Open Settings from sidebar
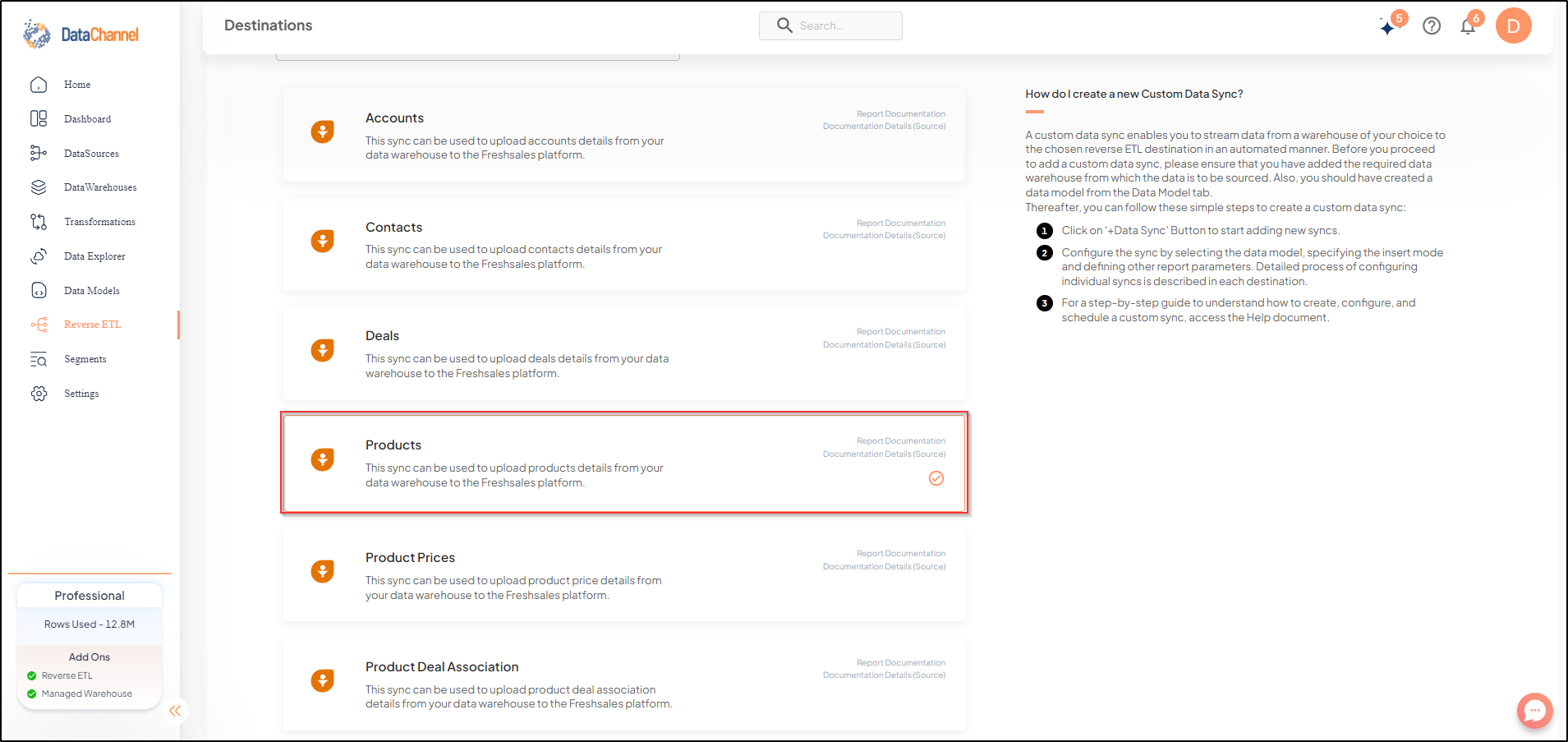The image size is (1568, 742). click(x=81, y=394)
